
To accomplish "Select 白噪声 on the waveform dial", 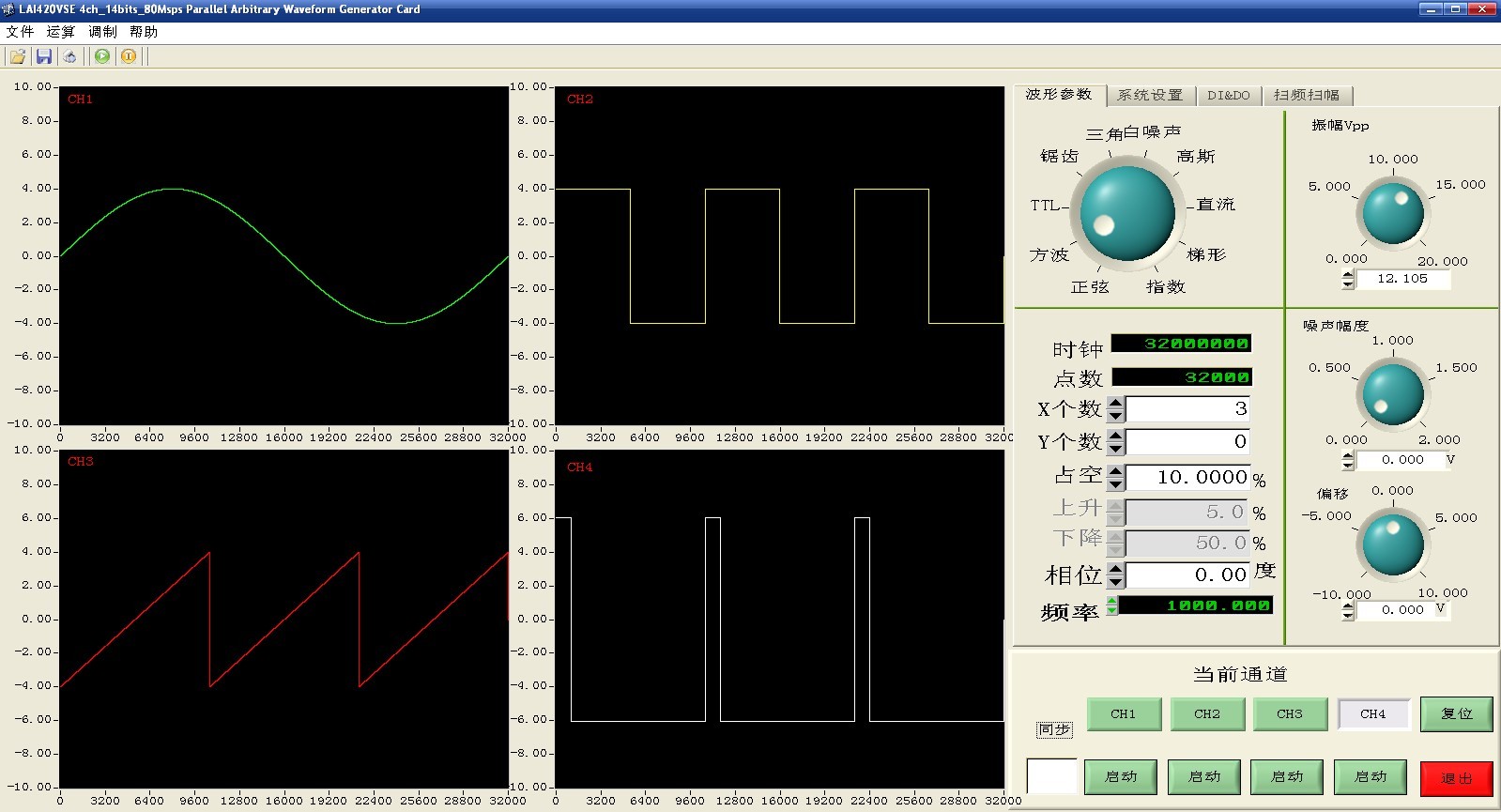I will (1153, 132).
